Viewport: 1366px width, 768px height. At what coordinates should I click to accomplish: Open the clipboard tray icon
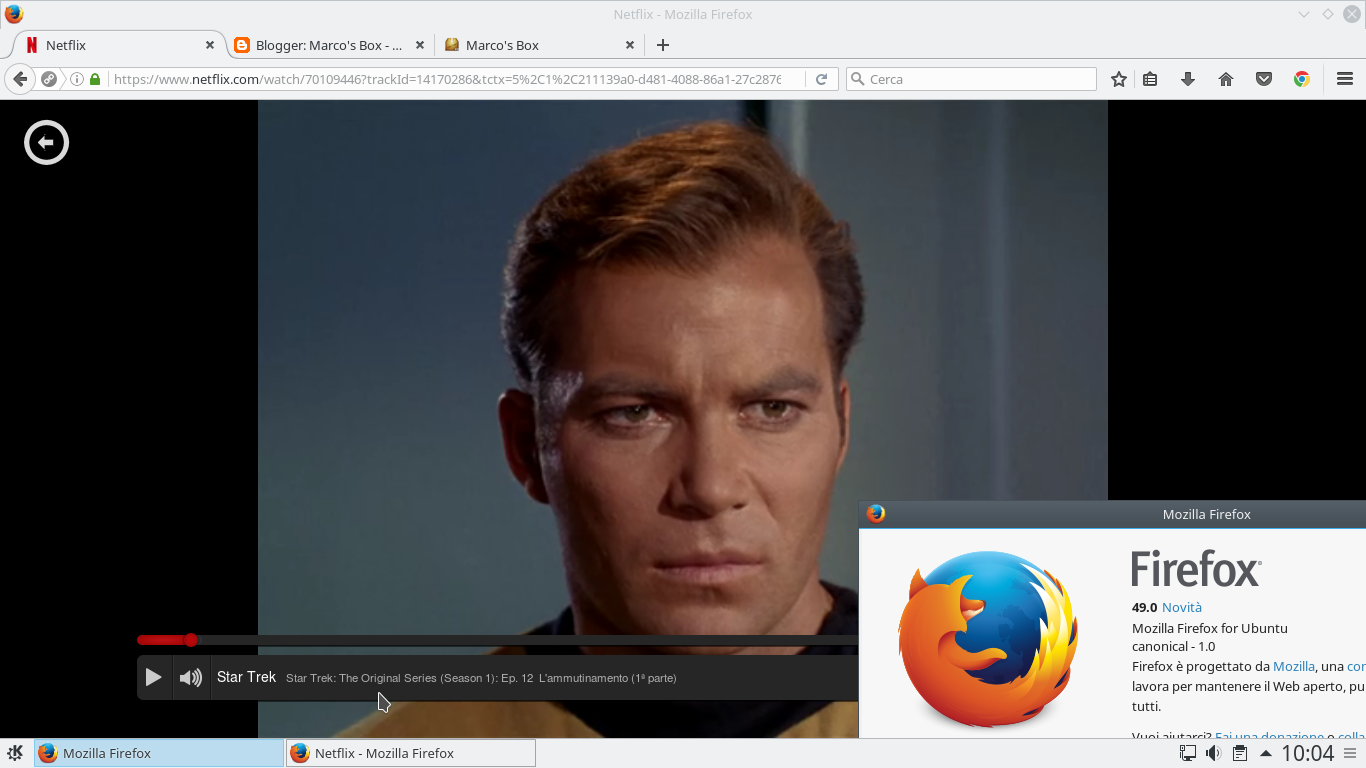pos(1239,753)
